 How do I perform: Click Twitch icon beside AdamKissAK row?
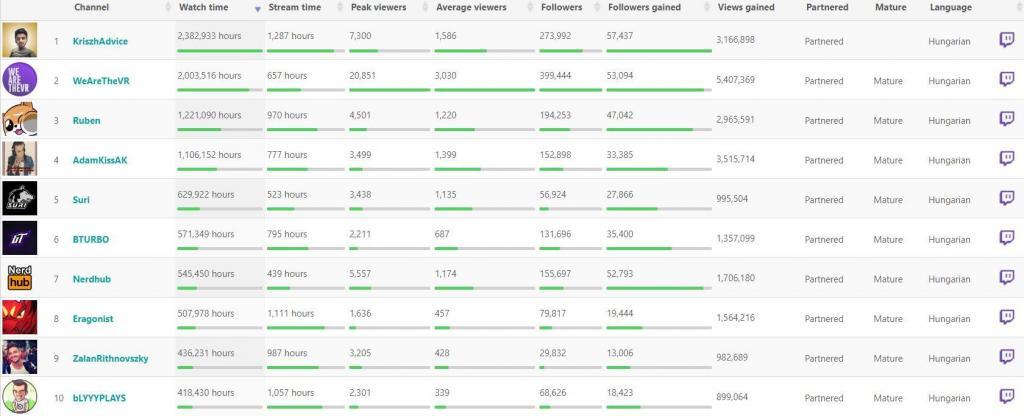[1006, 159]
